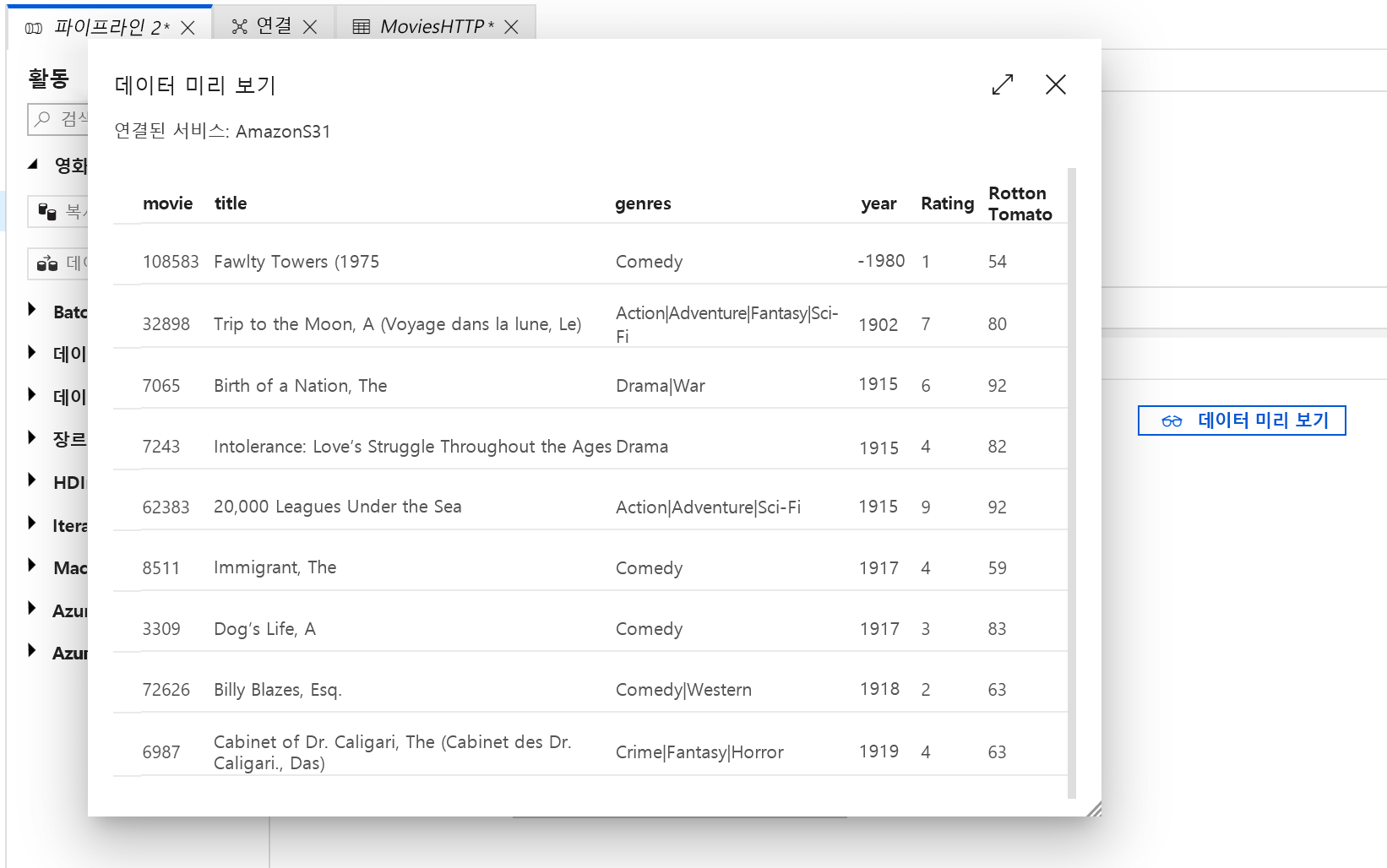Viewport: 1387px width, 868px height.
Task: Expand the Iteration activity group
Action: click(x=32, y=524)
